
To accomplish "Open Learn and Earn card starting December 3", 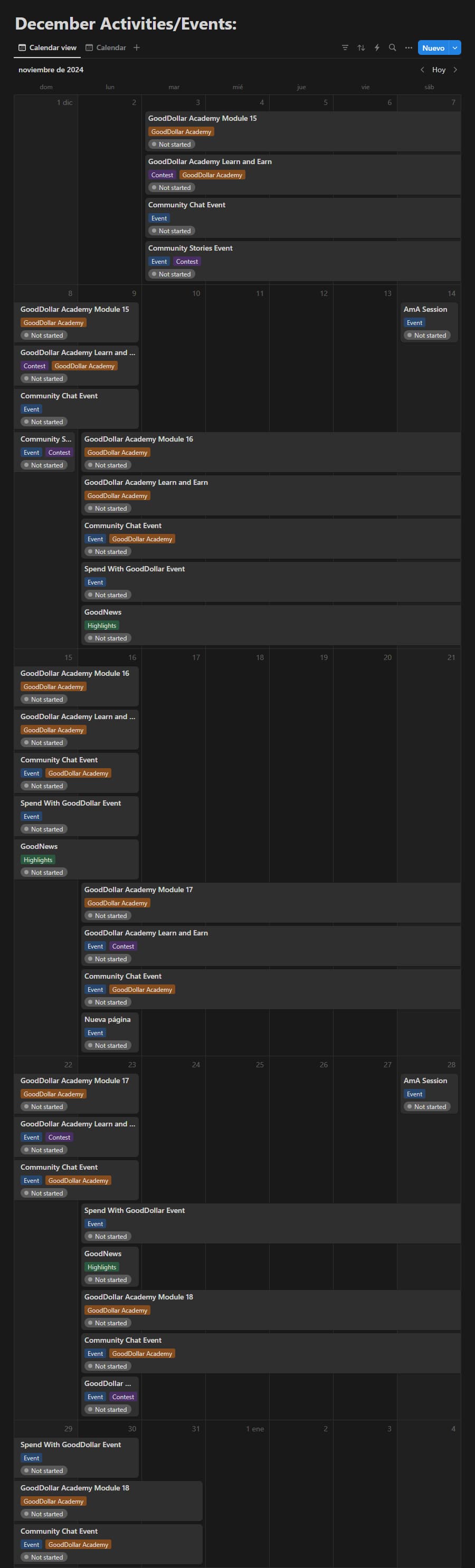I will 302,174.
